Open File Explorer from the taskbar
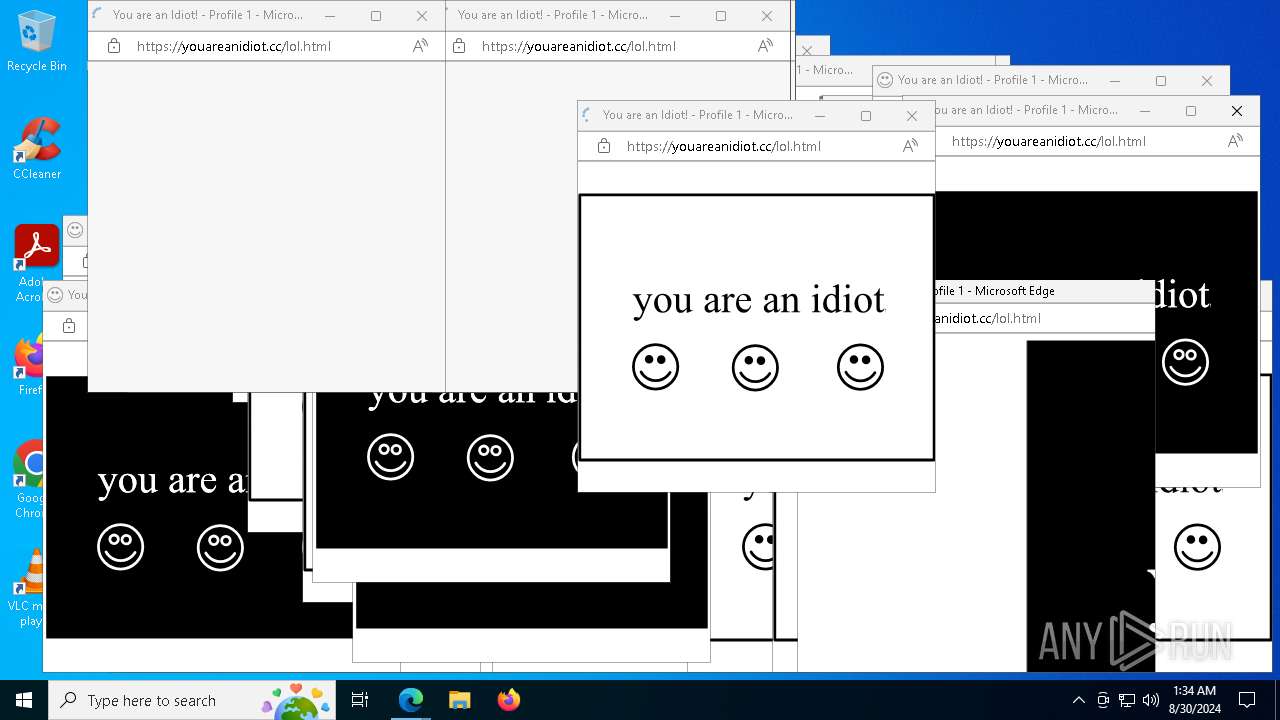The height and width of the screenshot is (720, 1280). click(459, 700)
